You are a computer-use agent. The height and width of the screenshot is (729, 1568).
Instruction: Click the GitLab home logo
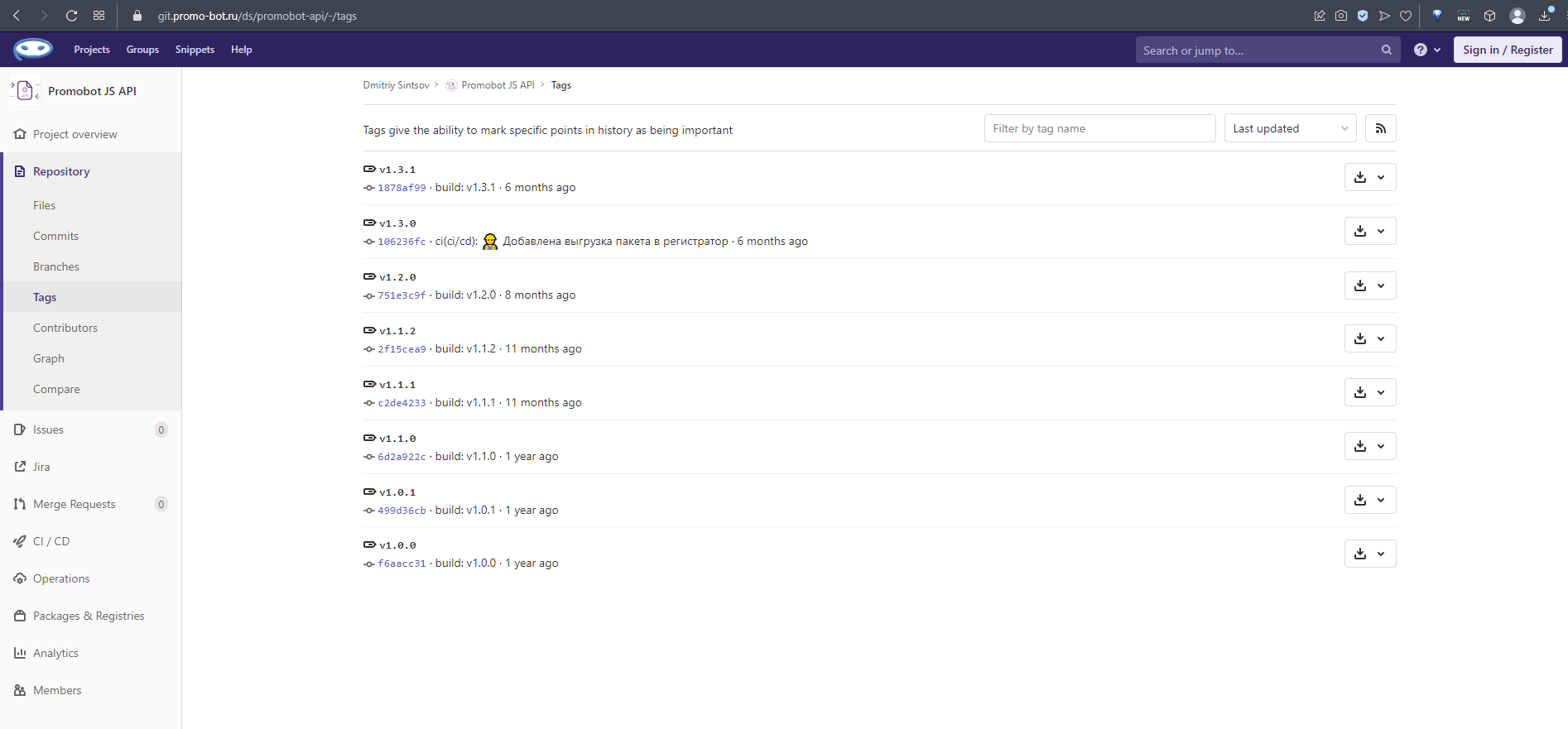[x=33, y=50]
